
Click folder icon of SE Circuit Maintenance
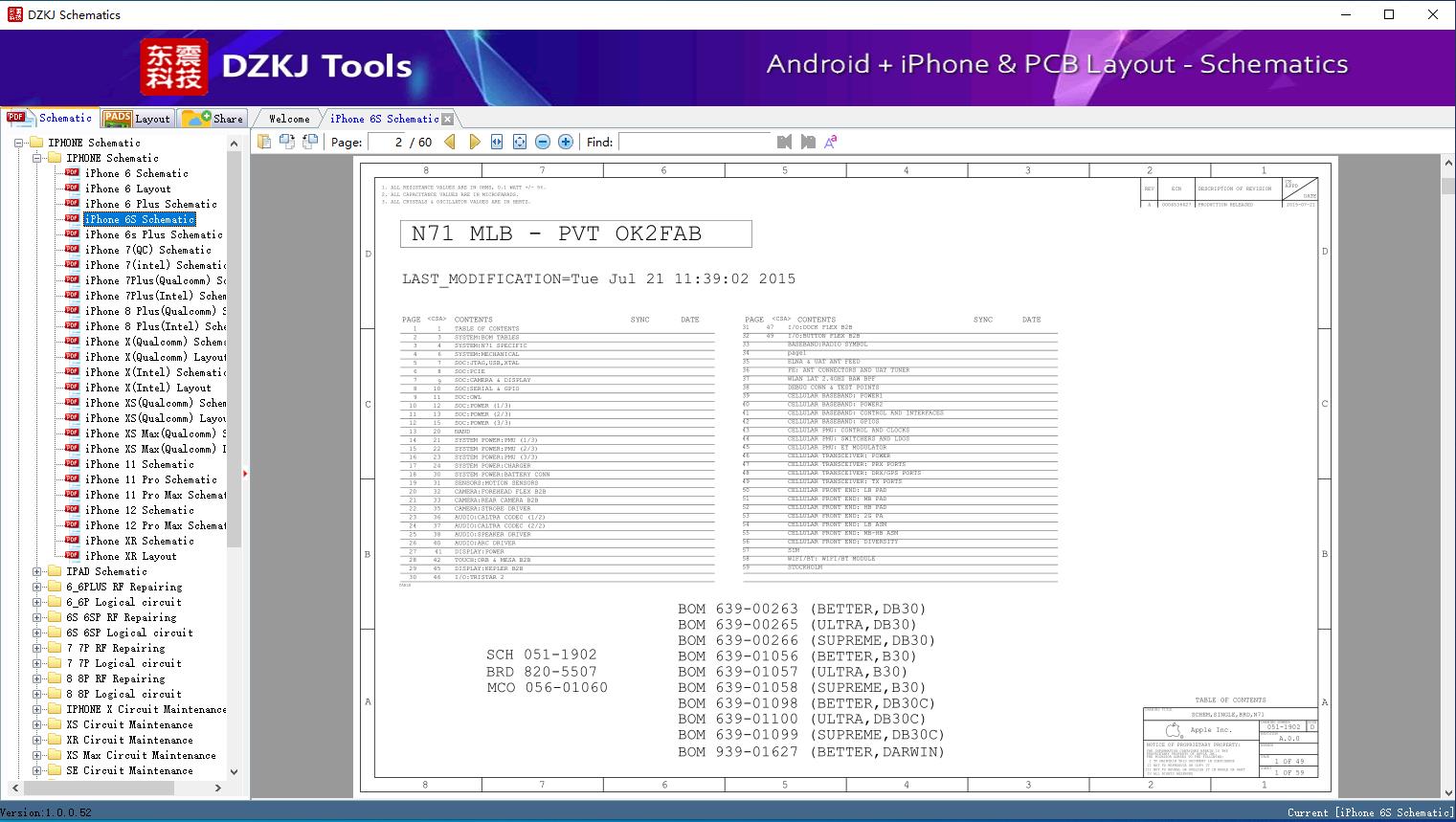[55, 770]
